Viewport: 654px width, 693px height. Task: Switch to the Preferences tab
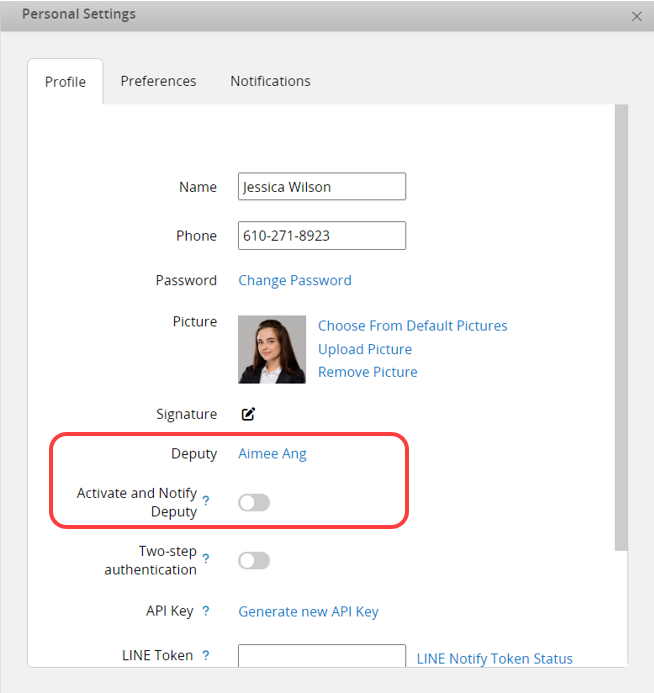[x=158, y=81]
